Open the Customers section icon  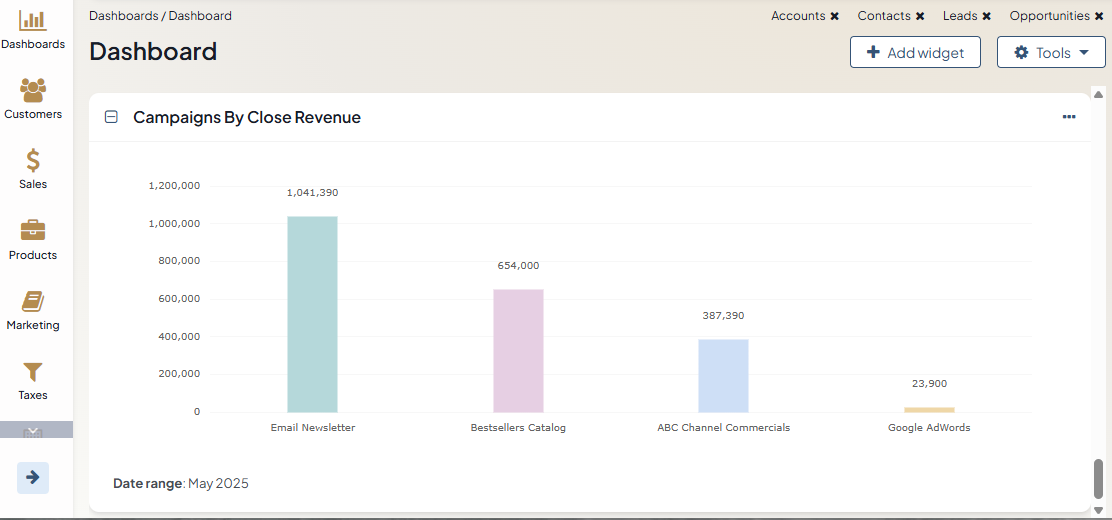[33, 91]
